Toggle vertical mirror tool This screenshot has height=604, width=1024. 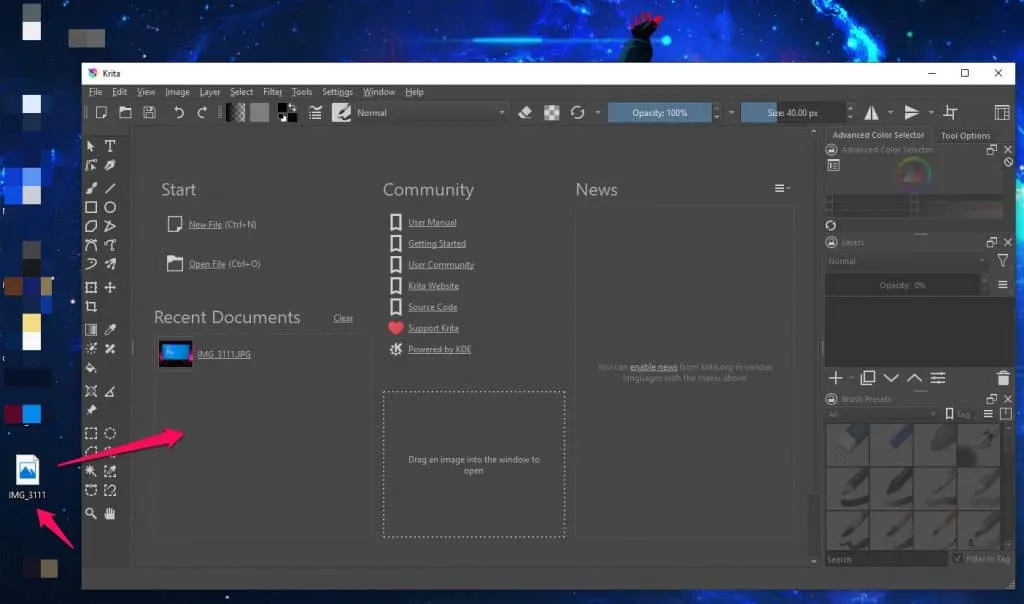pos(912,113)
